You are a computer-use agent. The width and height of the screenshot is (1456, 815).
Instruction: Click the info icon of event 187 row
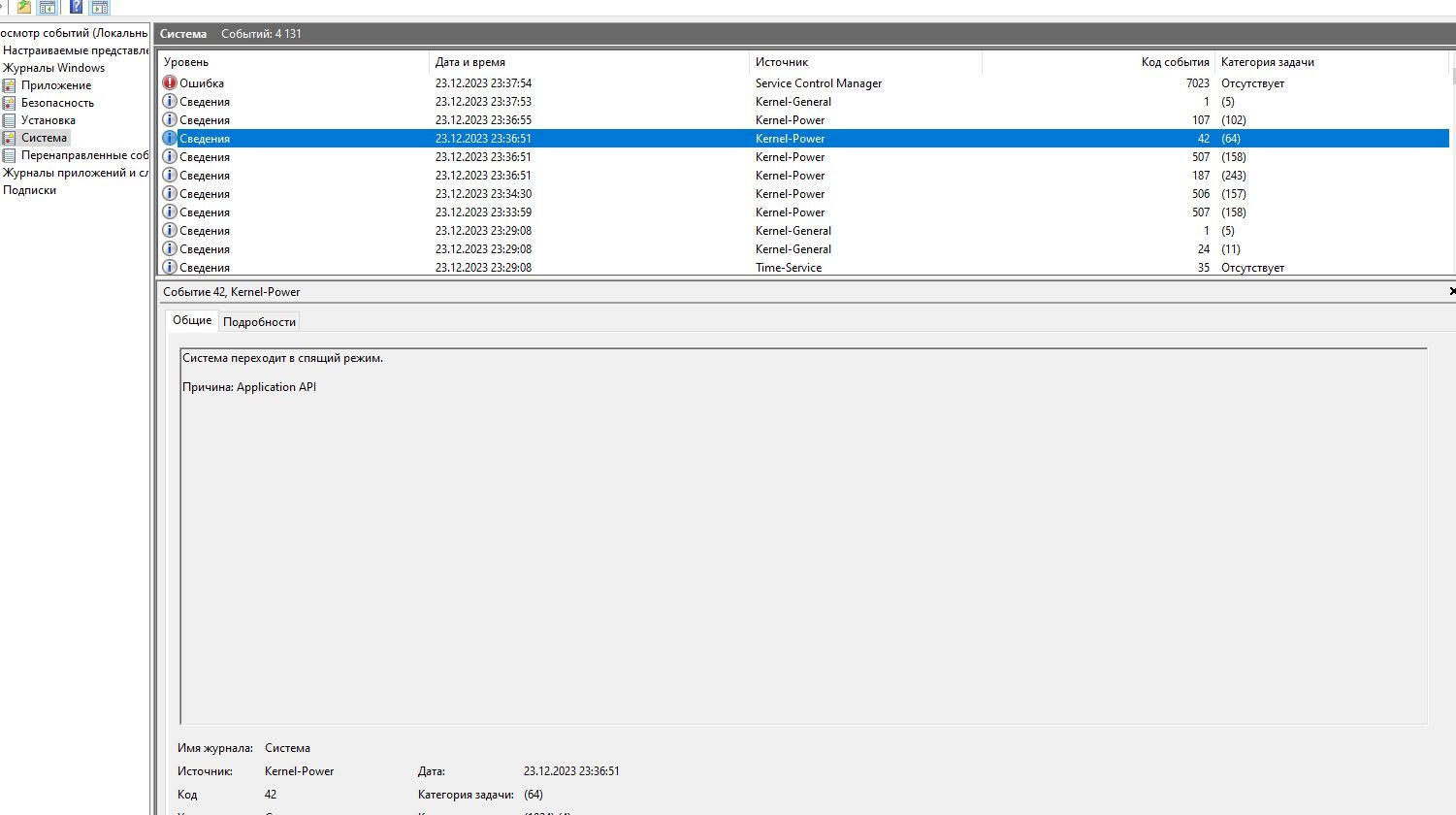pos(170,176)
